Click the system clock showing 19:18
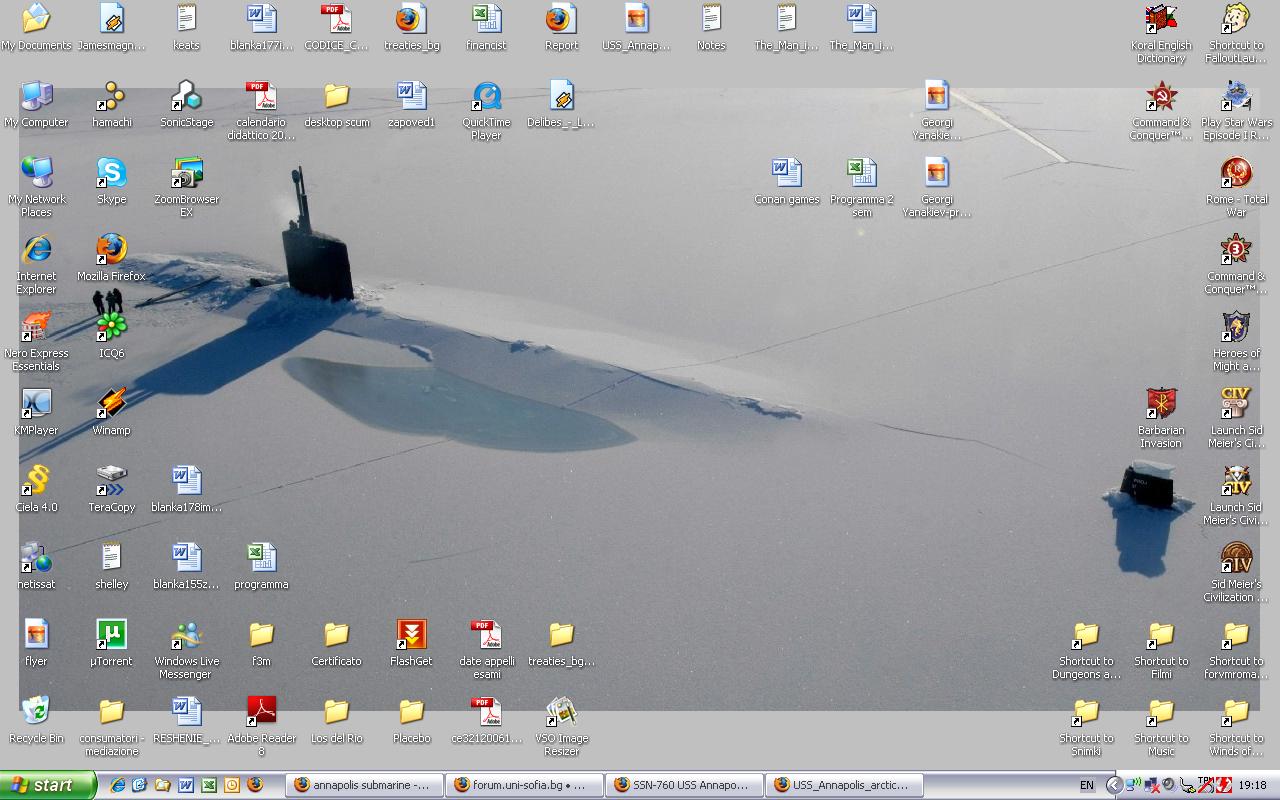1280x800 pixels. [1253, 785]
